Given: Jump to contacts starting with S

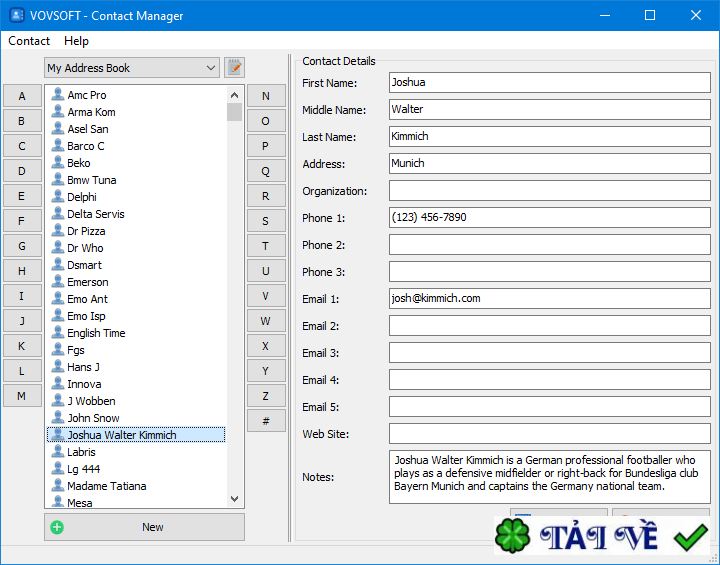Looking at the screenshot, I should click(265, 221).
